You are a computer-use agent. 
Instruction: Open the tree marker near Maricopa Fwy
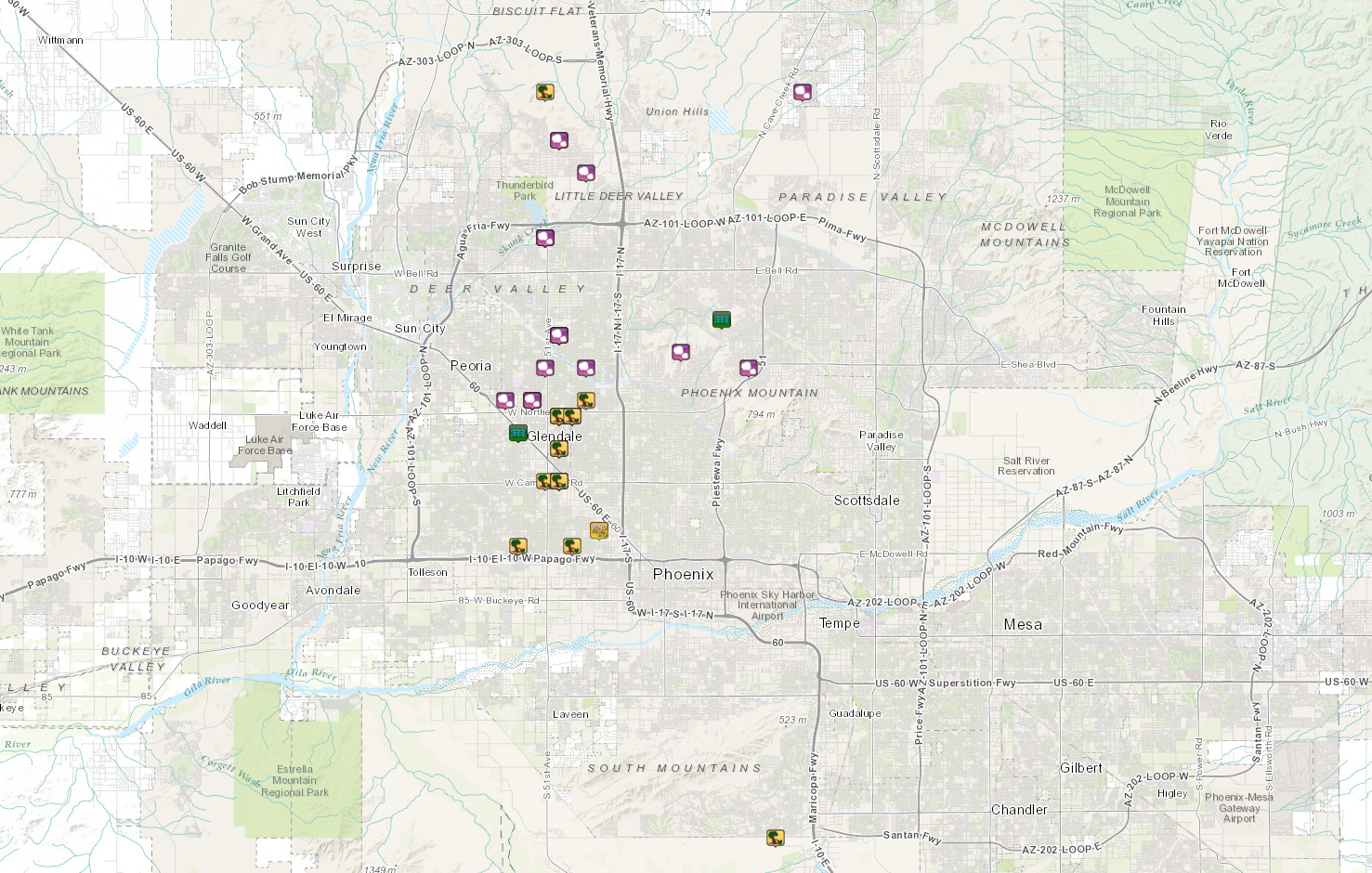tap(775, 838)
